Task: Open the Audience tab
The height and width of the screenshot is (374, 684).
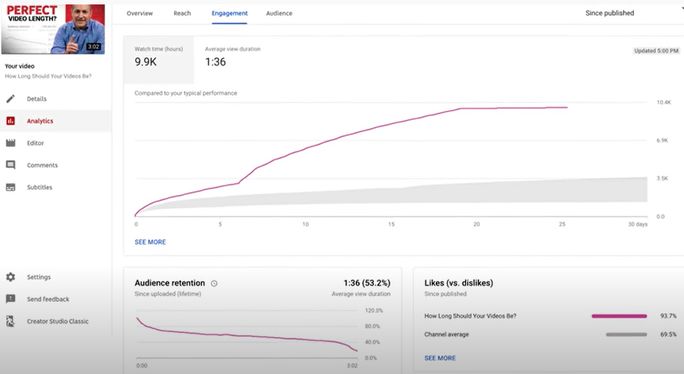Action: point(279,13)
